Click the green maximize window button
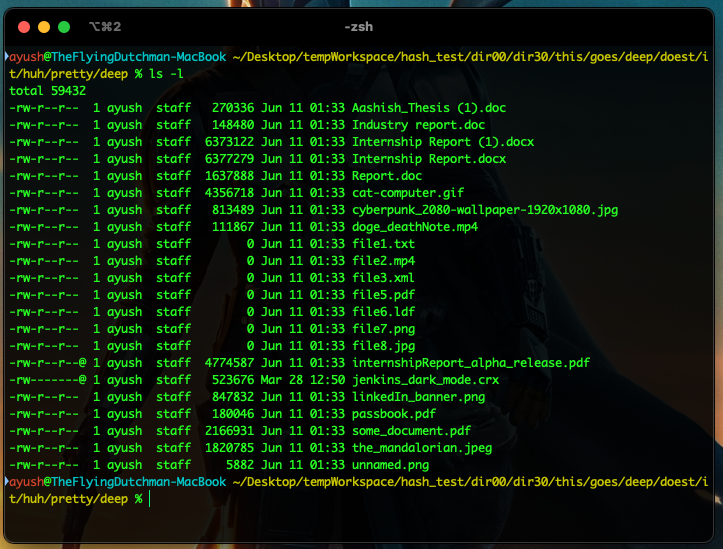 [65, 26]
